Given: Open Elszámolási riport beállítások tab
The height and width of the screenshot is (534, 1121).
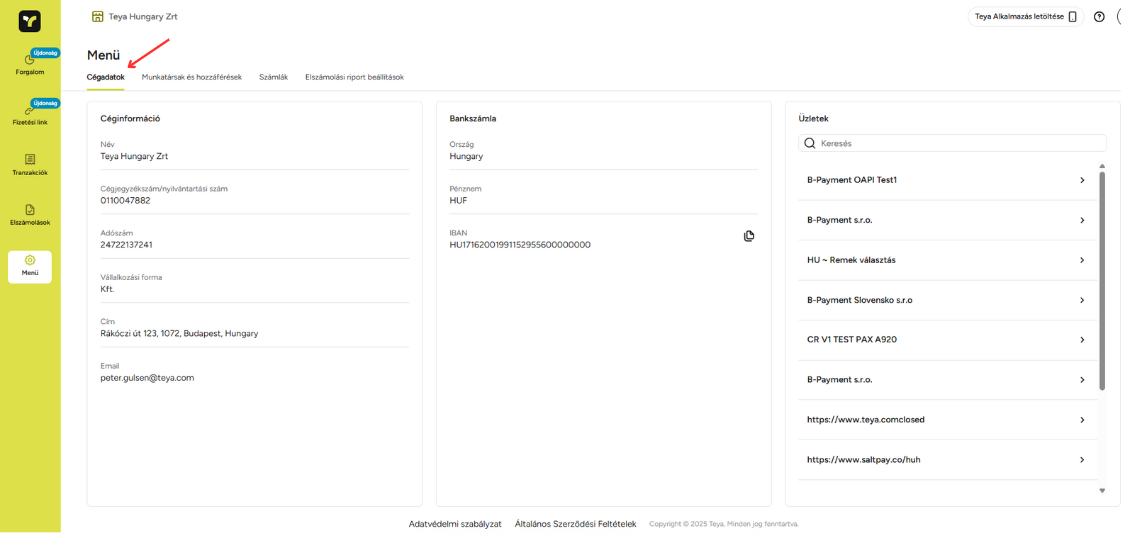Looking at the screenshot, I should coord(355,77).
